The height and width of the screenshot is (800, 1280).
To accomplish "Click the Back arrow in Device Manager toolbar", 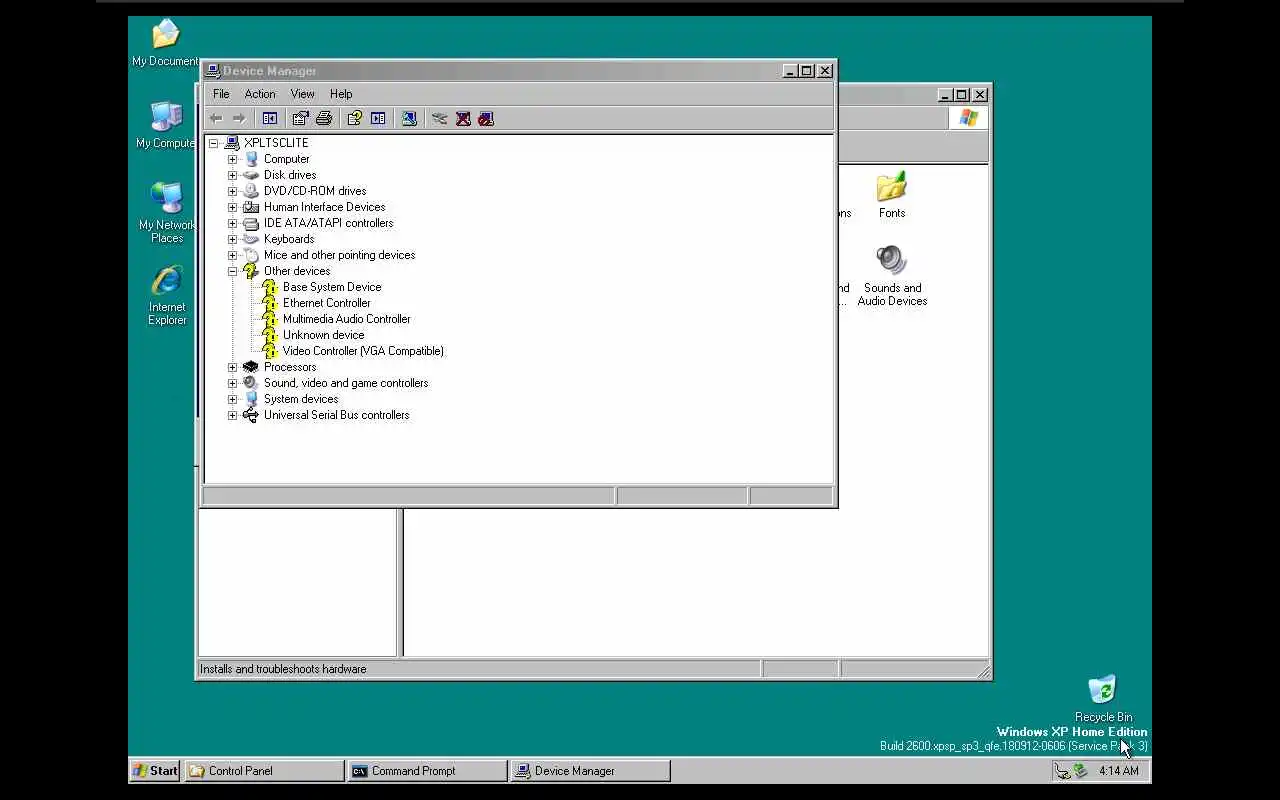I will pyautogui.click(x=216, y=118).
